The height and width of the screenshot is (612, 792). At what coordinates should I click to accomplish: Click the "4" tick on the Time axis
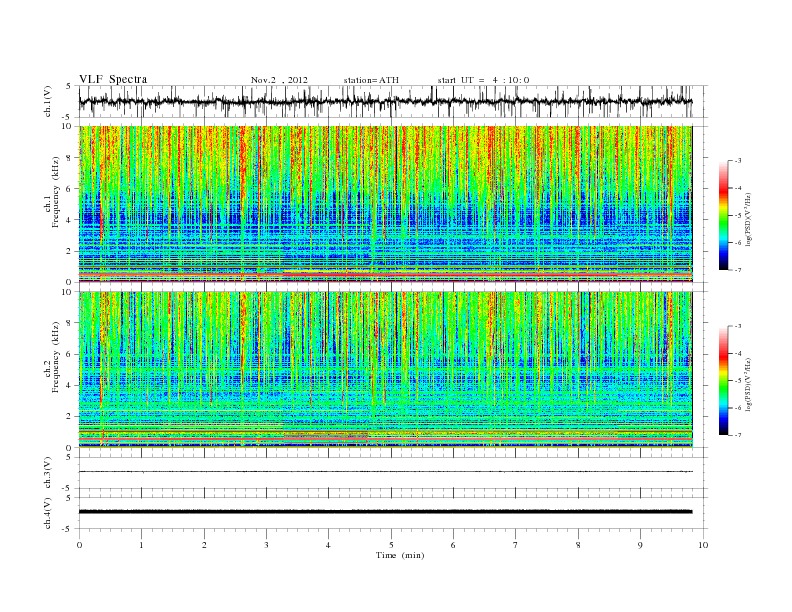pyautogui.click(x=328, y=545)
